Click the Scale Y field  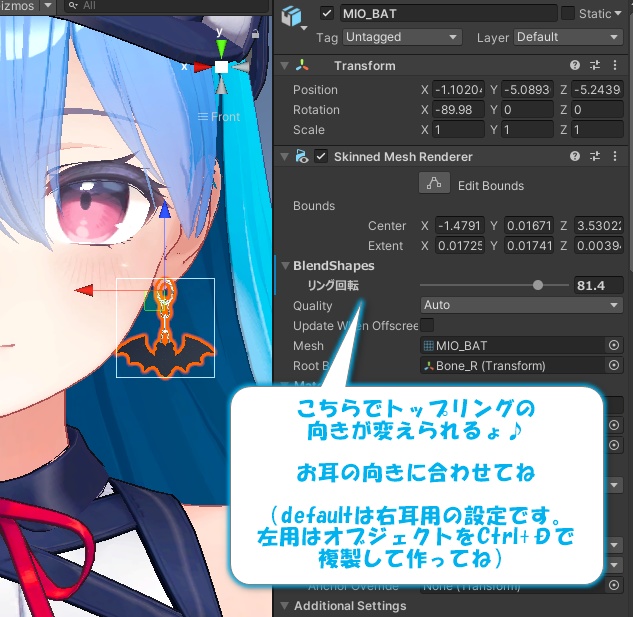528,130
